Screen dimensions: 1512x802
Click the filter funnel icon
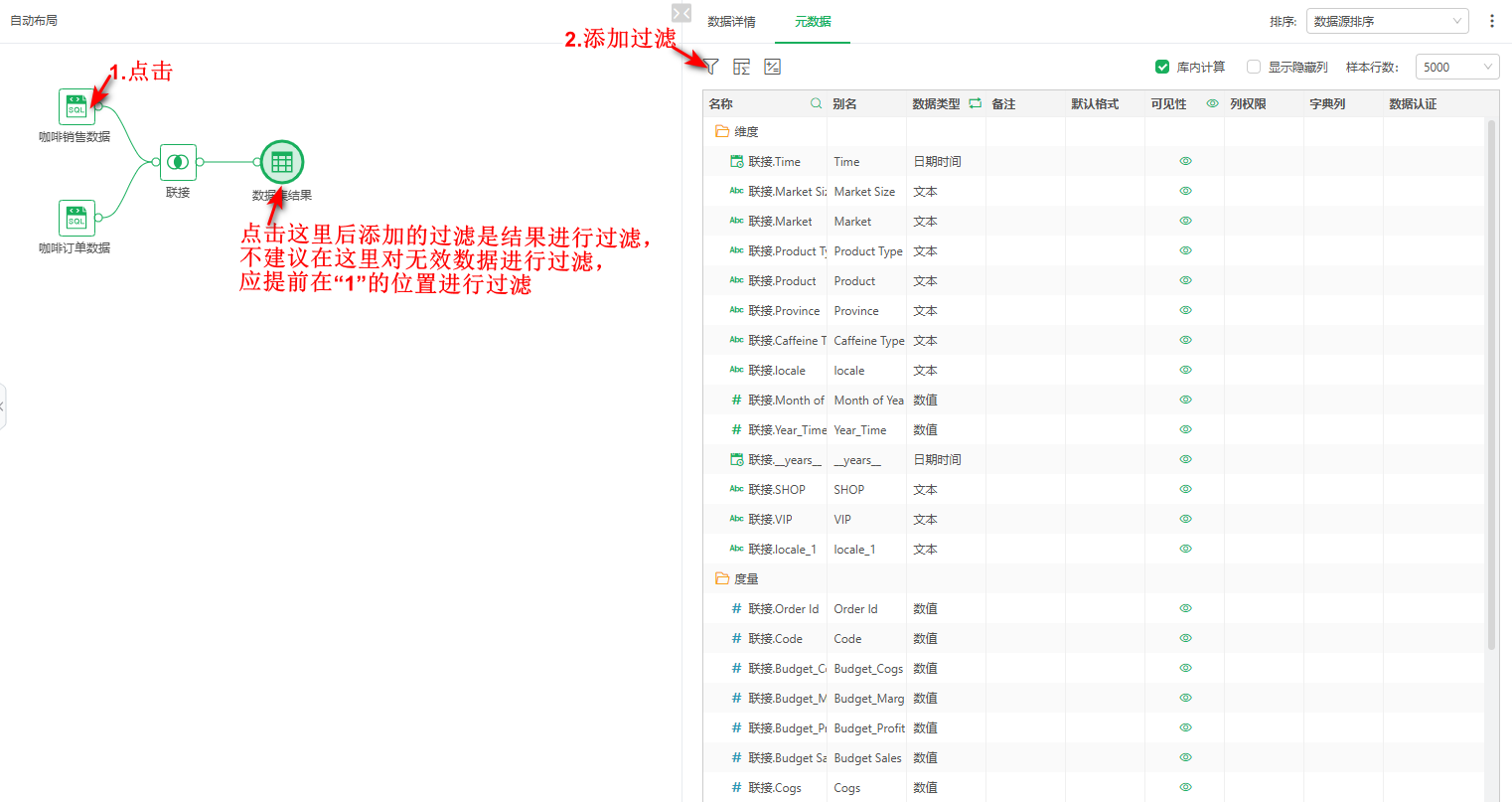711,67
